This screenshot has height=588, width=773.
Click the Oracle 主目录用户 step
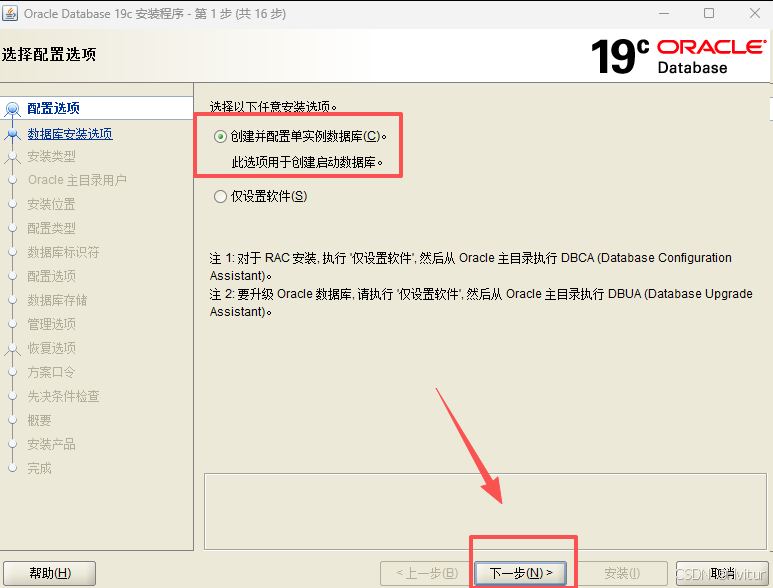click(x=77, y=180)
